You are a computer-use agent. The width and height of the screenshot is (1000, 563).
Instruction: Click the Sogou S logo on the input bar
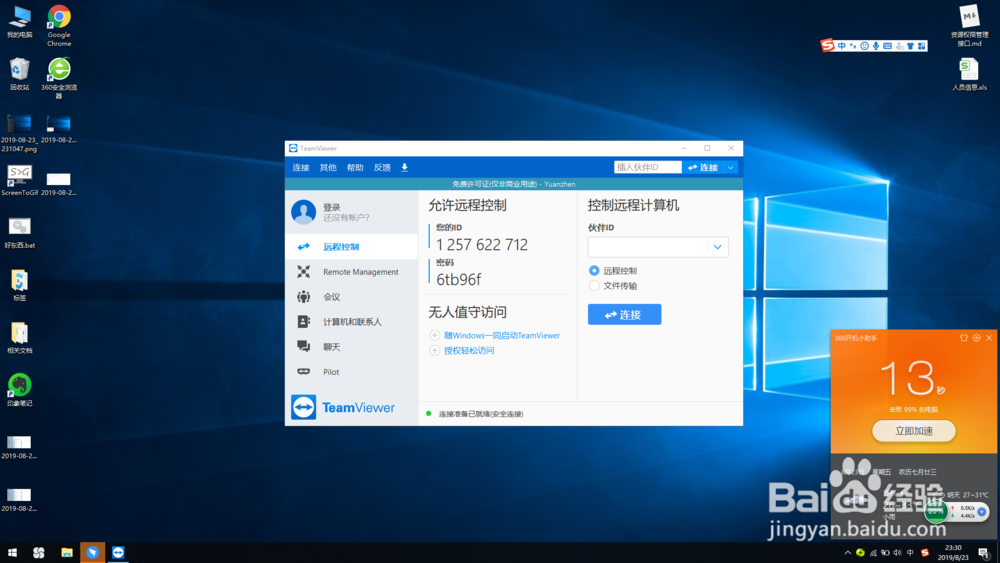[x=828, y=45]
